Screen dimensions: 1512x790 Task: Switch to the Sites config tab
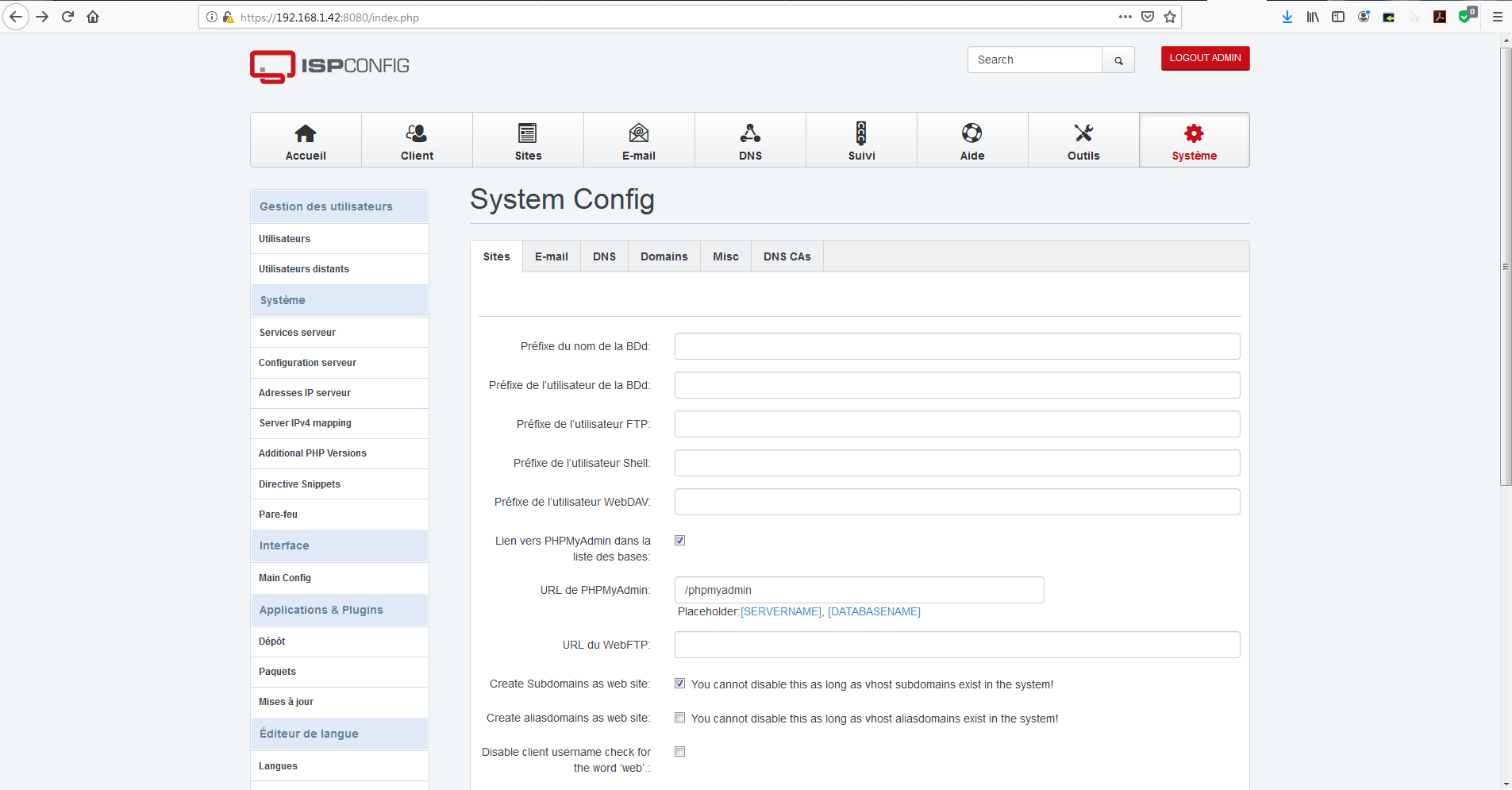tap(497, 256)
